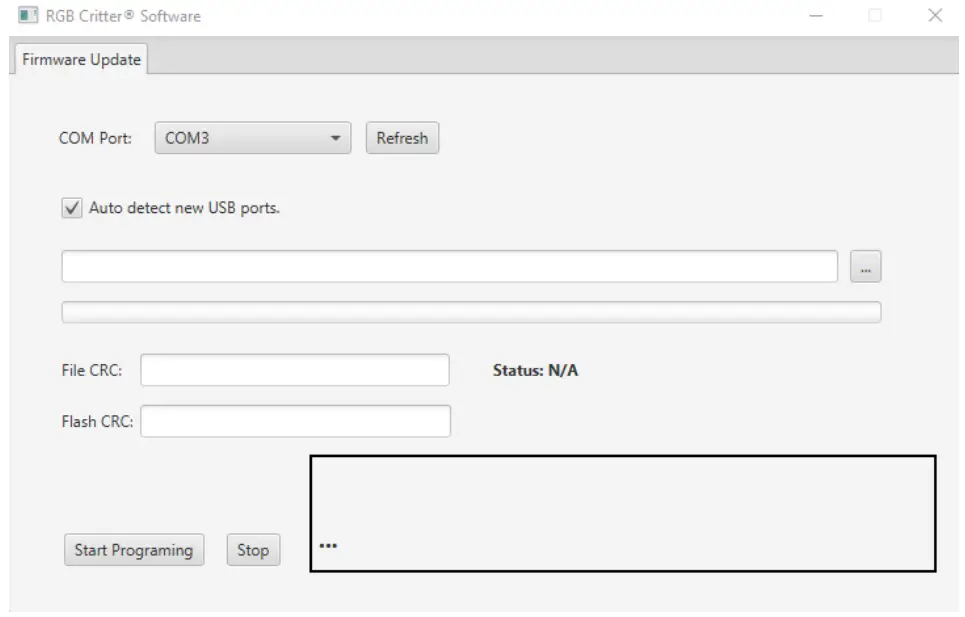Focus the Flash CRC field
The image size is (965, 617).
pyautogui.click(x=295, y=421)
